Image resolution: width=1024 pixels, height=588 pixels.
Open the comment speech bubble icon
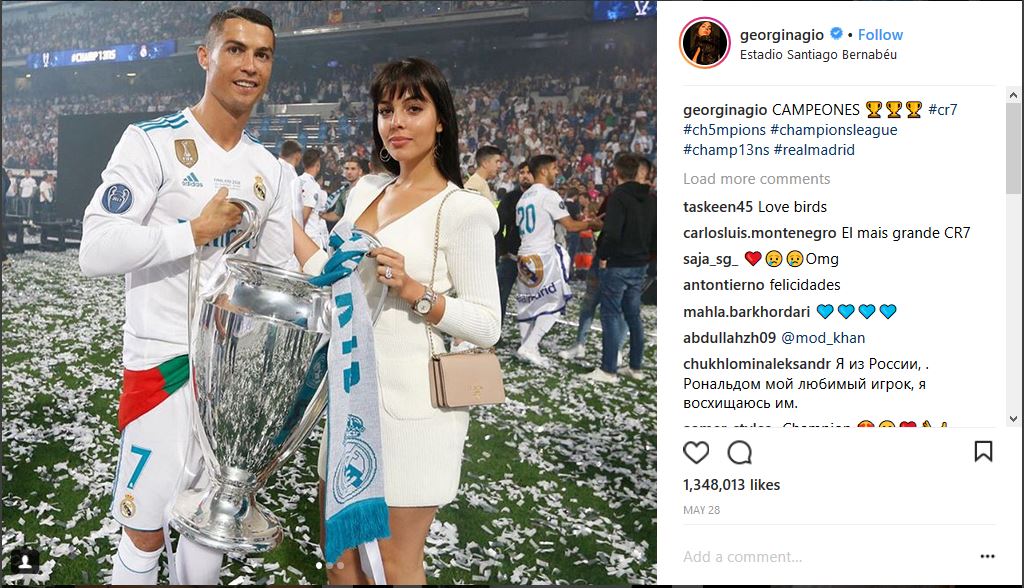[x=739, y=452]
